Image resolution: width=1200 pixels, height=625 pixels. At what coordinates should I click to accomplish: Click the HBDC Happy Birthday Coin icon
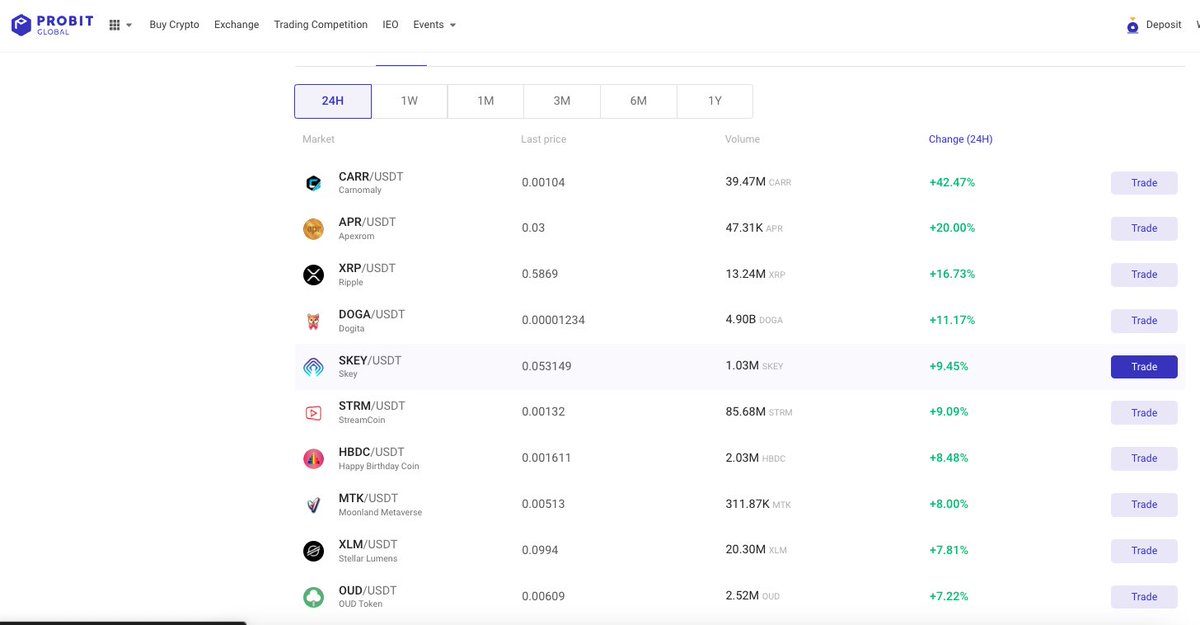313,459
